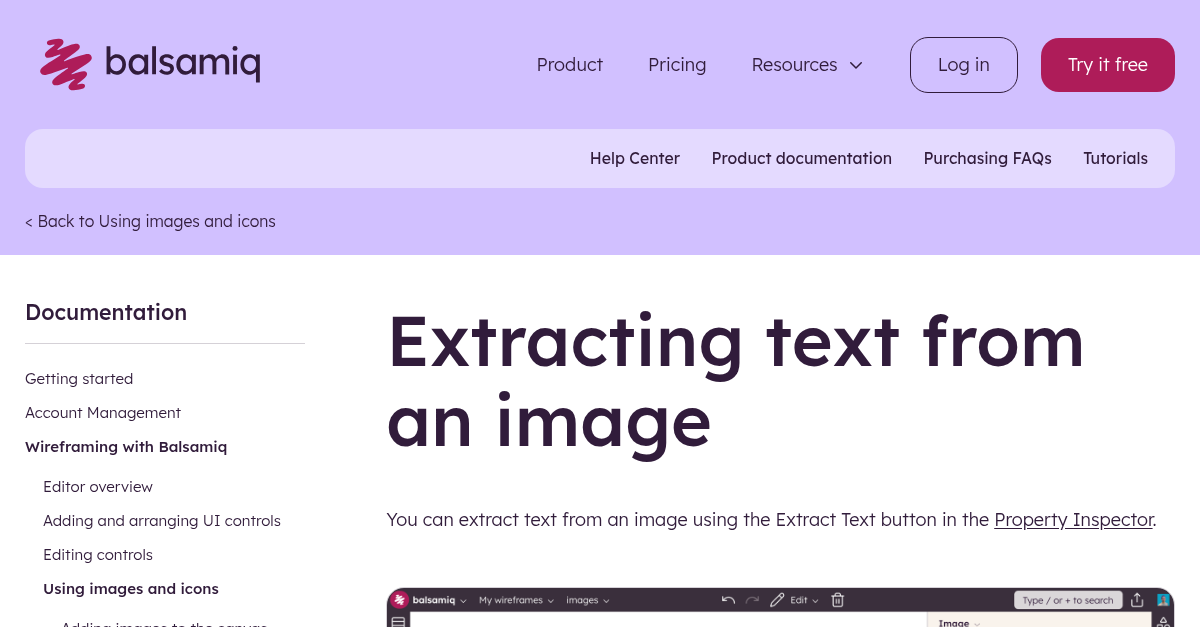Expand the Resources dropdown menu
This screenshot has height=627, width=1200.
[x=806, y=65]
